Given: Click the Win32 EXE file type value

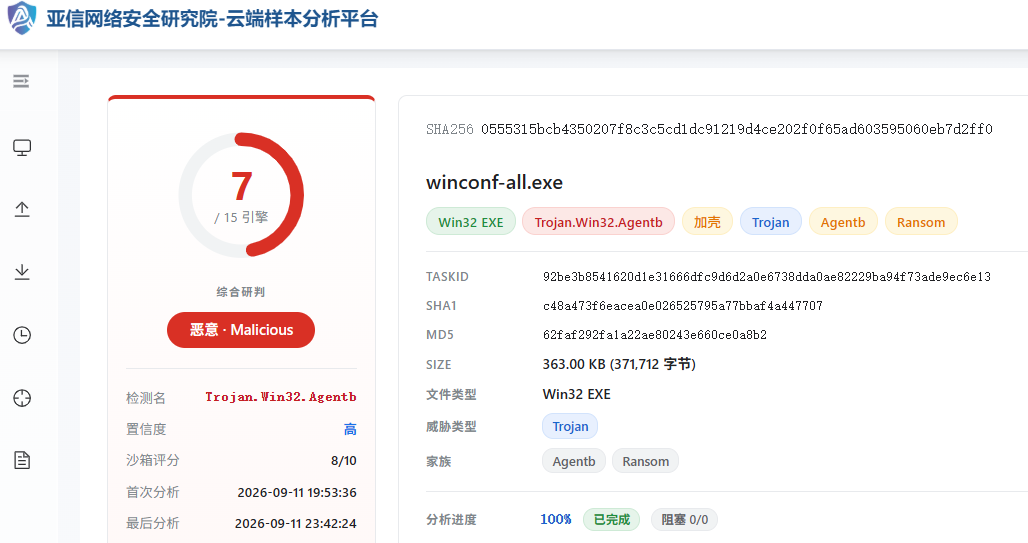Looking at the screenshot, I should pyautogui.click(x=576, y=394).
